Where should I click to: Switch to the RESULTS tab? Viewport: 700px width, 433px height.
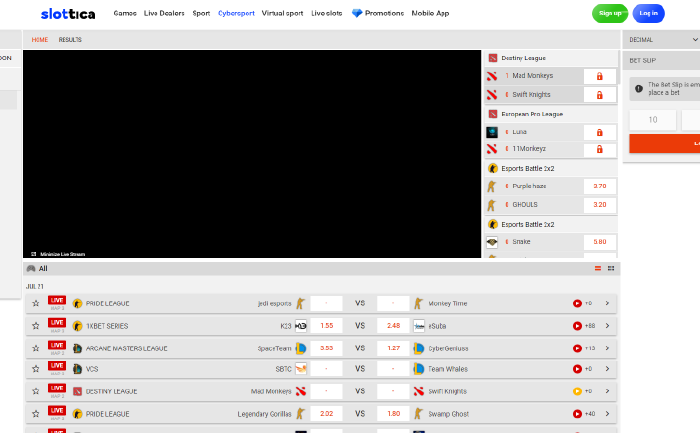[70, 40]
